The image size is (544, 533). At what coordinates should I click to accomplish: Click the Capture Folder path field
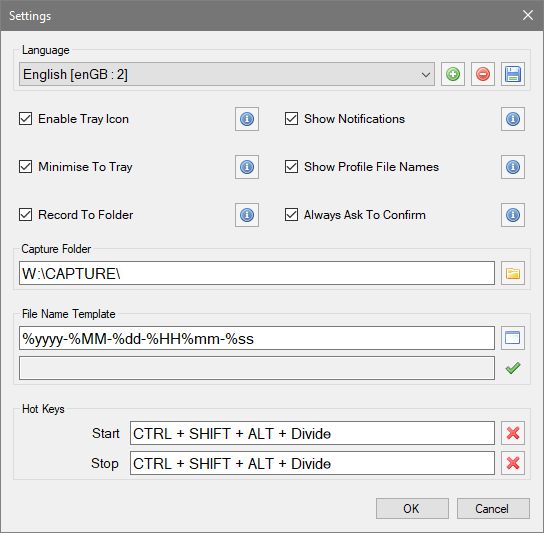257,273
